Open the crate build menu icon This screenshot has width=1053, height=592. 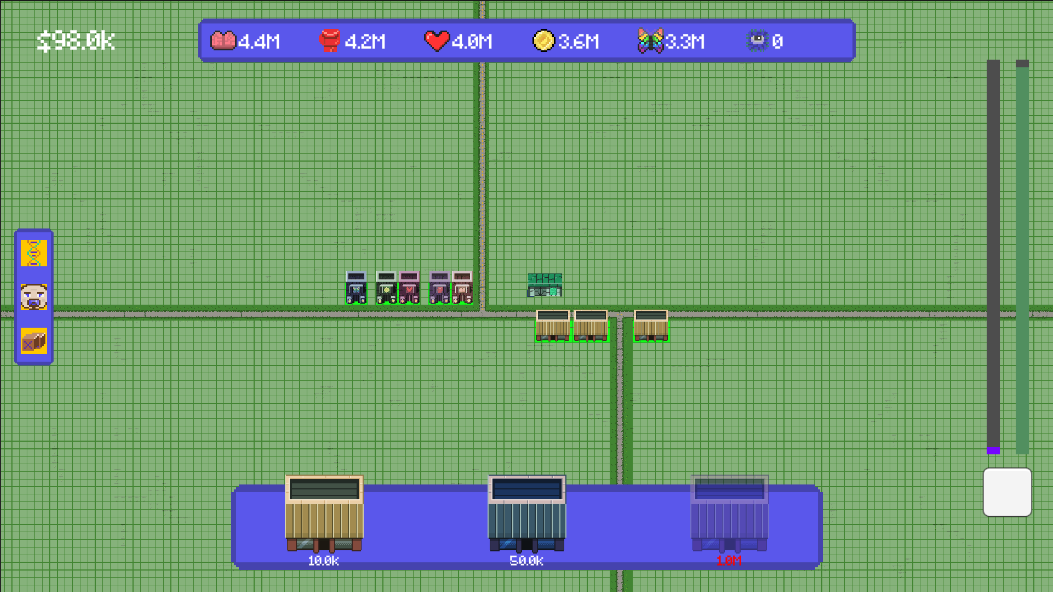(34, 341)
